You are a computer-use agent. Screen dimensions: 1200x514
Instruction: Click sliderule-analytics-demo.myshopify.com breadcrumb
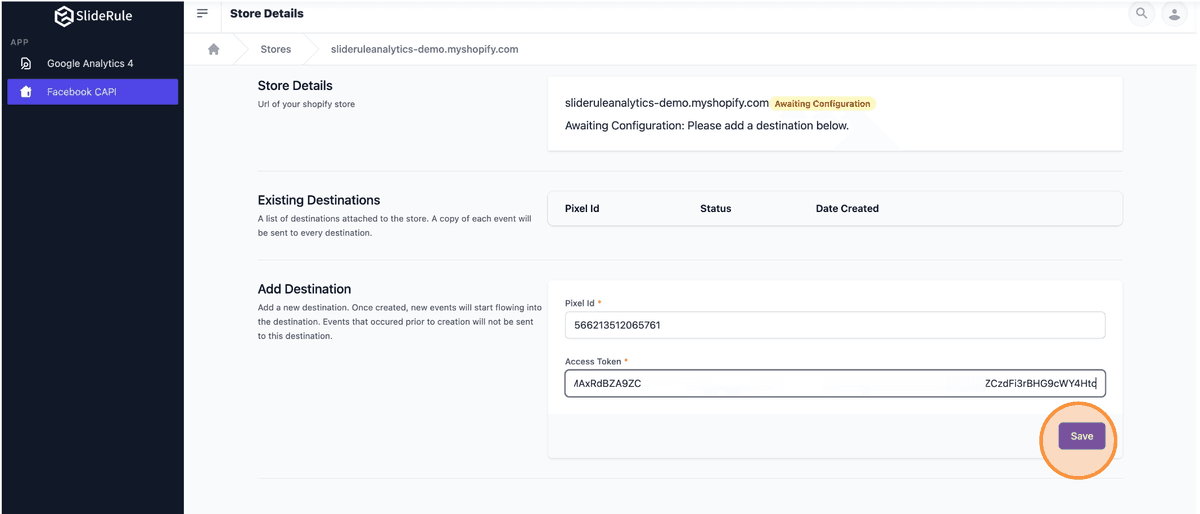[x=424, y=49]
